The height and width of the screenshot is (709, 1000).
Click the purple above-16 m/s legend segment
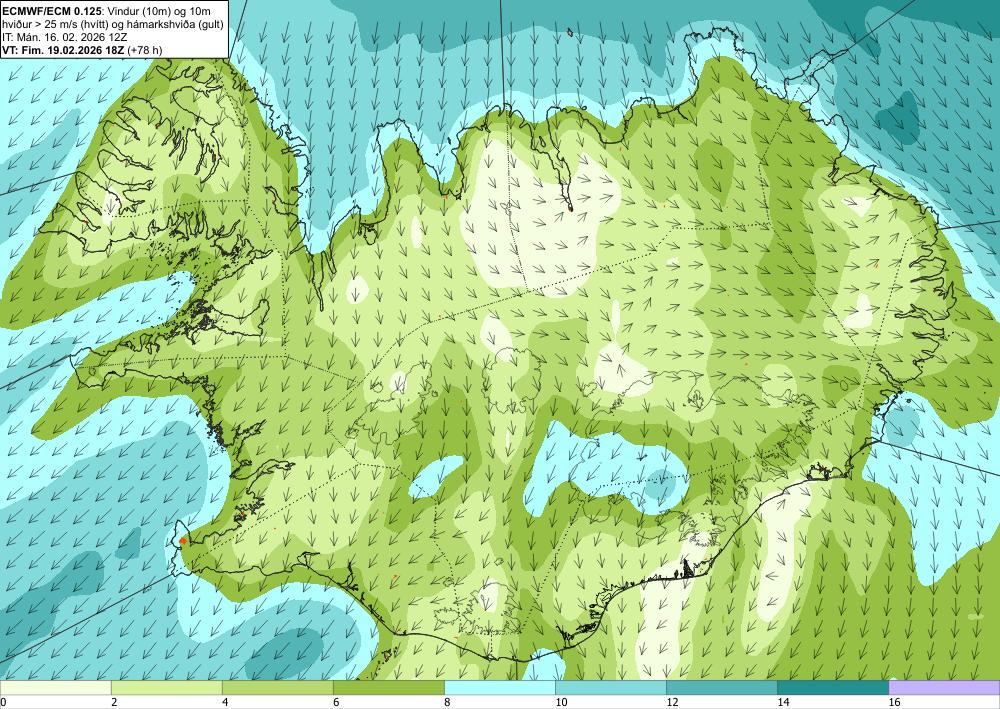click(x=944, y=688)
